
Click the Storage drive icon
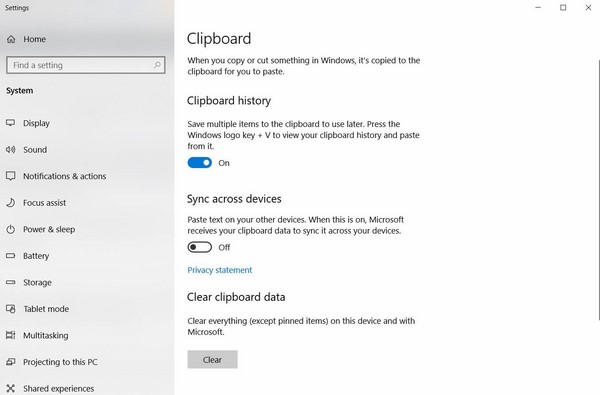[11, 282]
